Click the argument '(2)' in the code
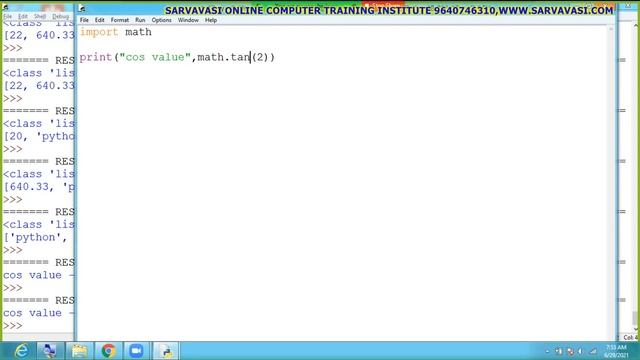Image resolution: width=640 pixels, height=360 pixels. pyautogui.click(x=260, y=57)
